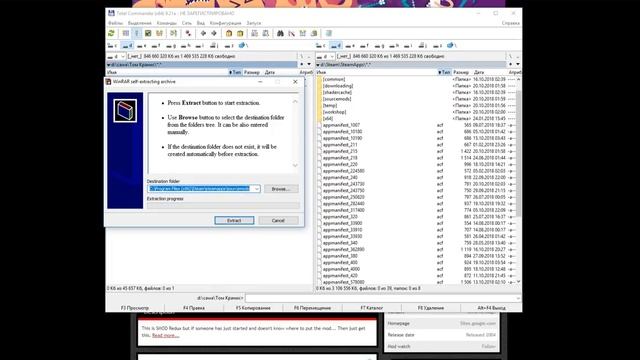Click Alt+F4 Выход button
The height and width of the screenshot is (360, 640).
491,308
